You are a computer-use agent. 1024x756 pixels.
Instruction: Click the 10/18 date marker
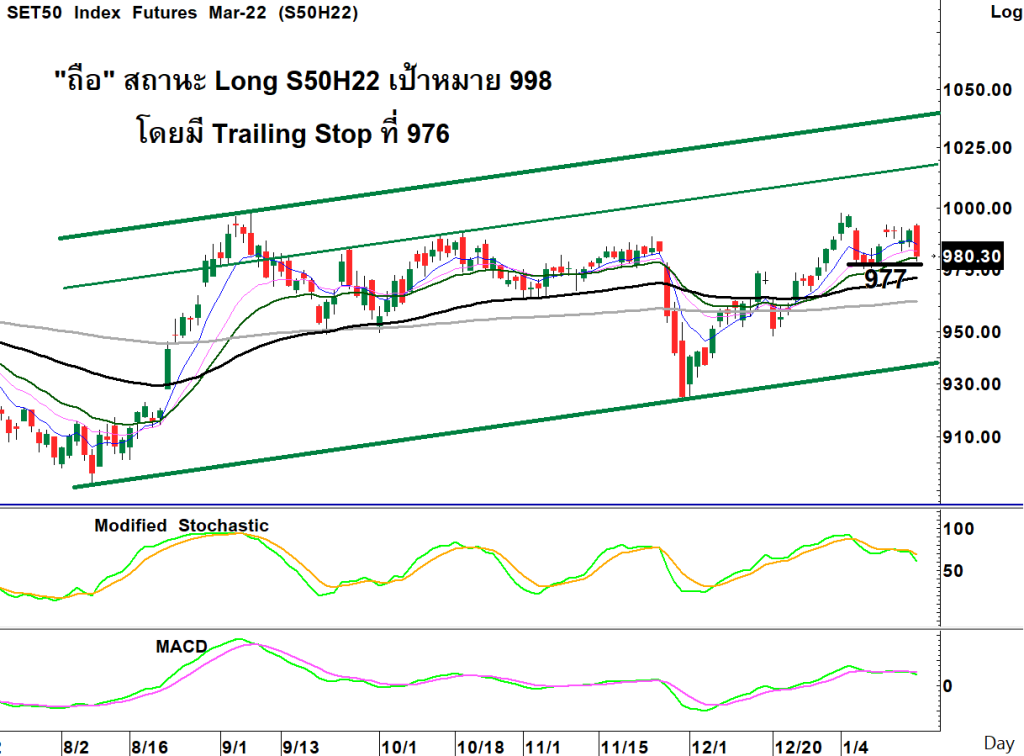480,747
